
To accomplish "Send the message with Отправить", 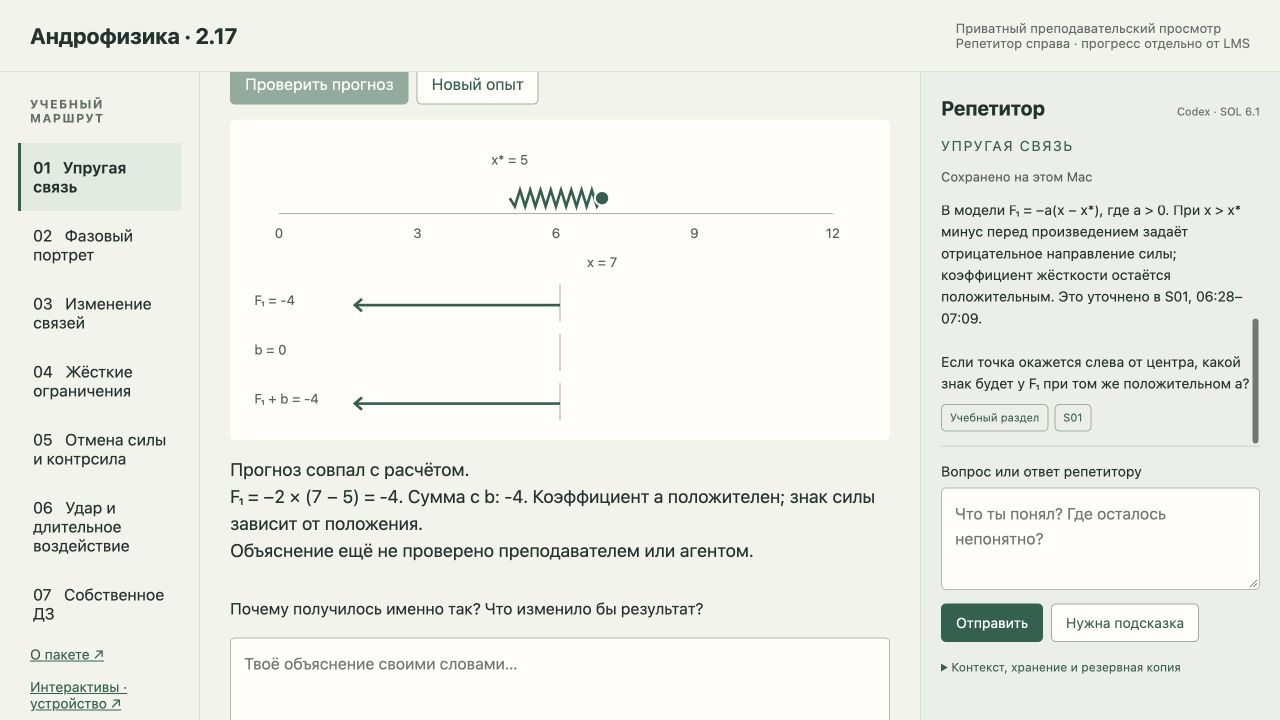I will click(992, 623).
